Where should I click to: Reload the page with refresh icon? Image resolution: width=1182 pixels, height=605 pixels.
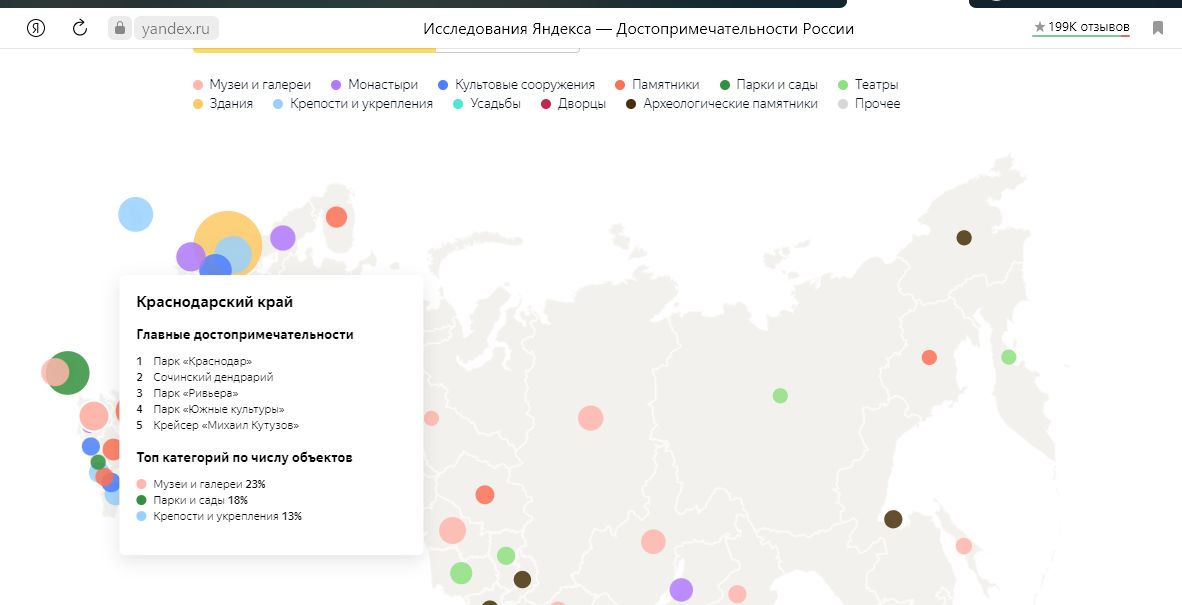(80, 28)
